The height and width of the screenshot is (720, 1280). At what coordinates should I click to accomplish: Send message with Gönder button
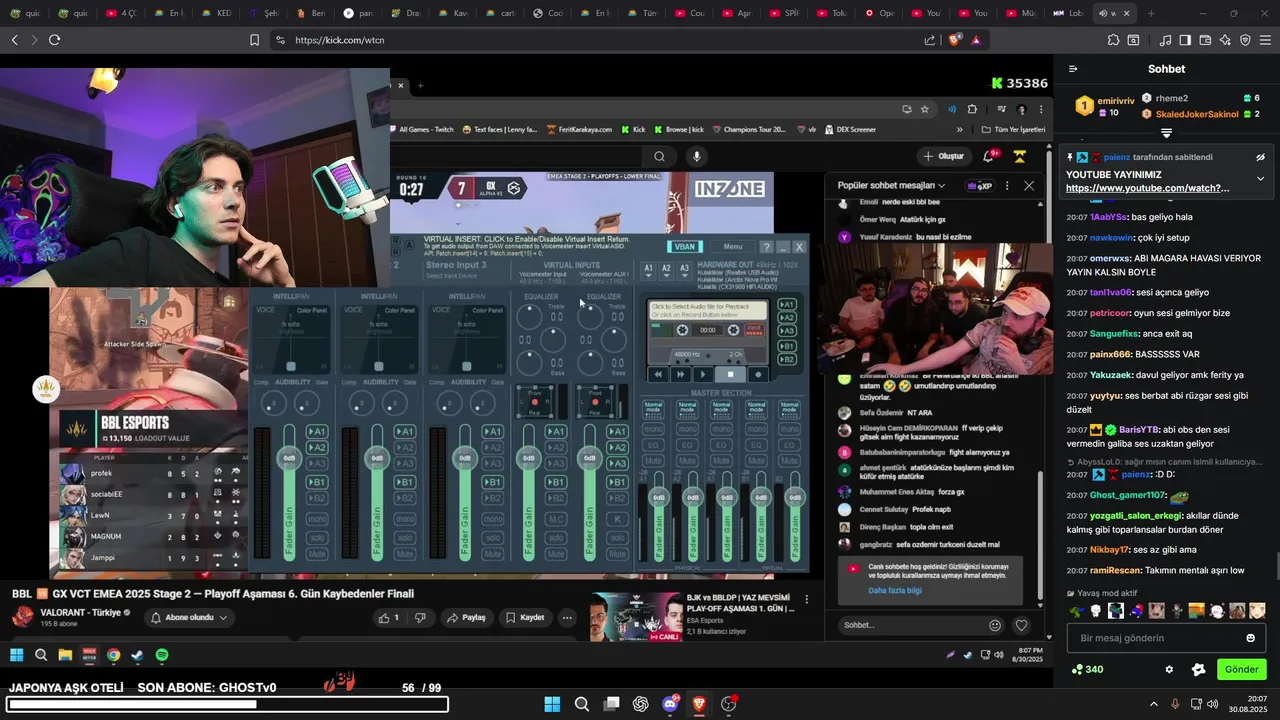point(1241,669)
